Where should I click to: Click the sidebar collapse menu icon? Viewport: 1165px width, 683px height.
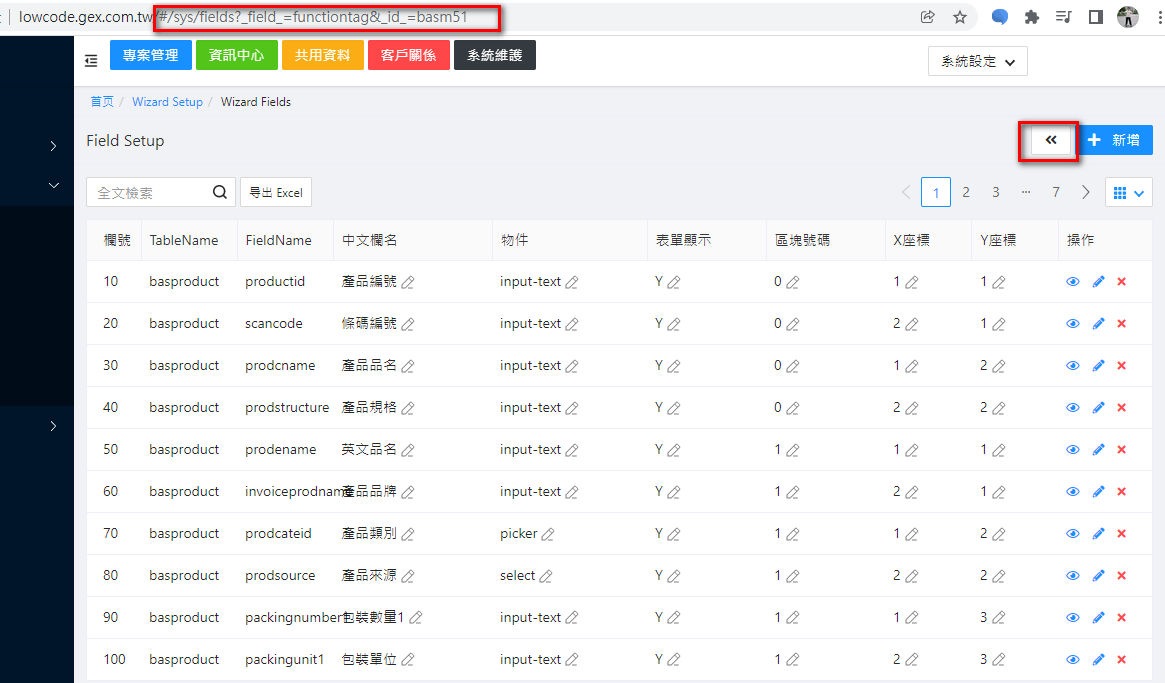(x=91, y=61)
